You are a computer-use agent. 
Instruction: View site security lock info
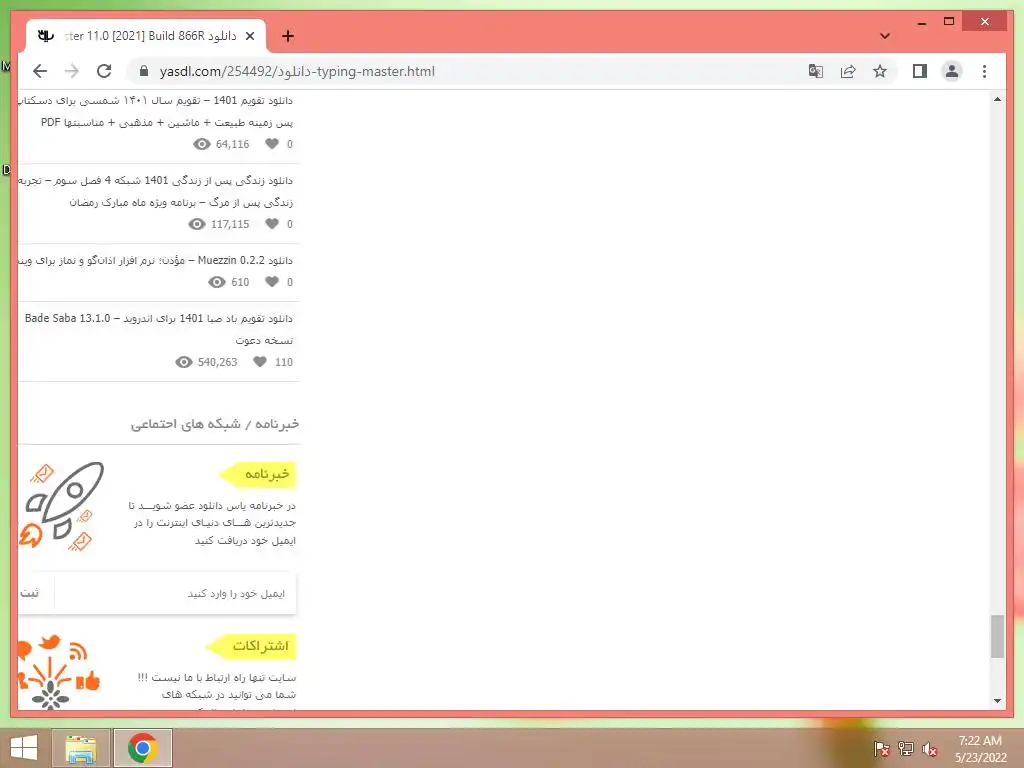tap(144, 71)
